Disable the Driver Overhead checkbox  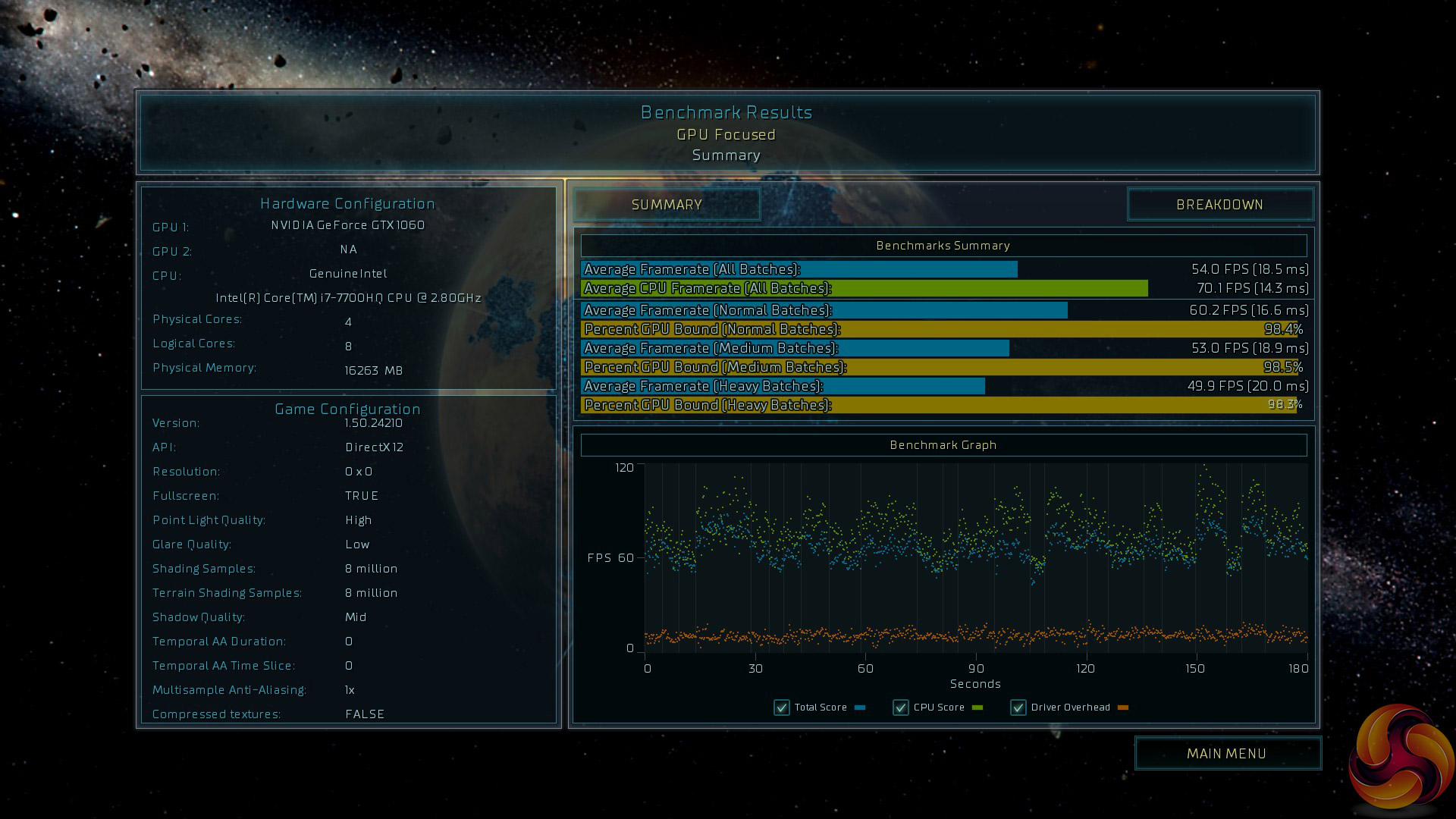tap(1018, 708)
